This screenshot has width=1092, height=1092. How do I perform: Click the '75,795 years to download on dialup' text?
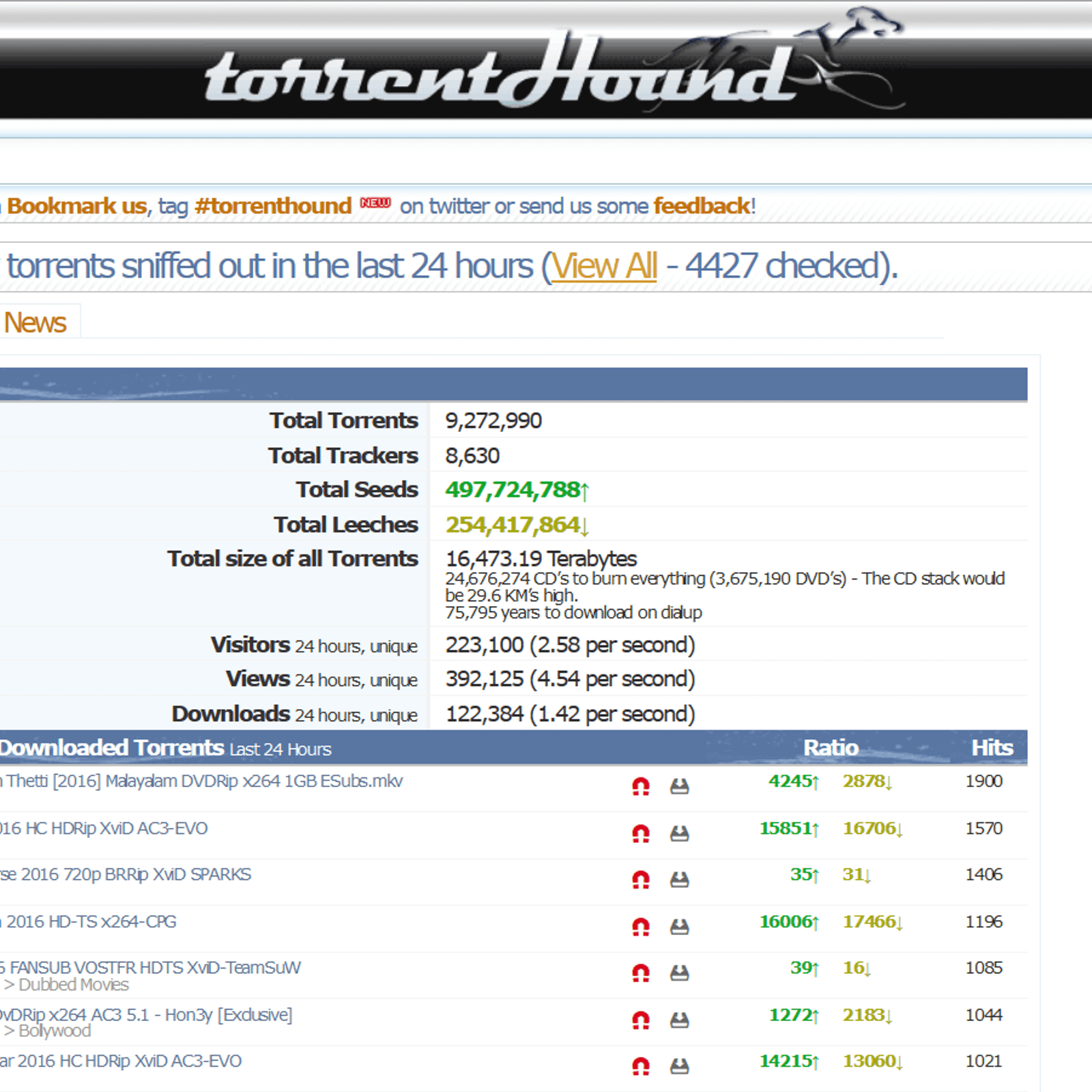573,612
